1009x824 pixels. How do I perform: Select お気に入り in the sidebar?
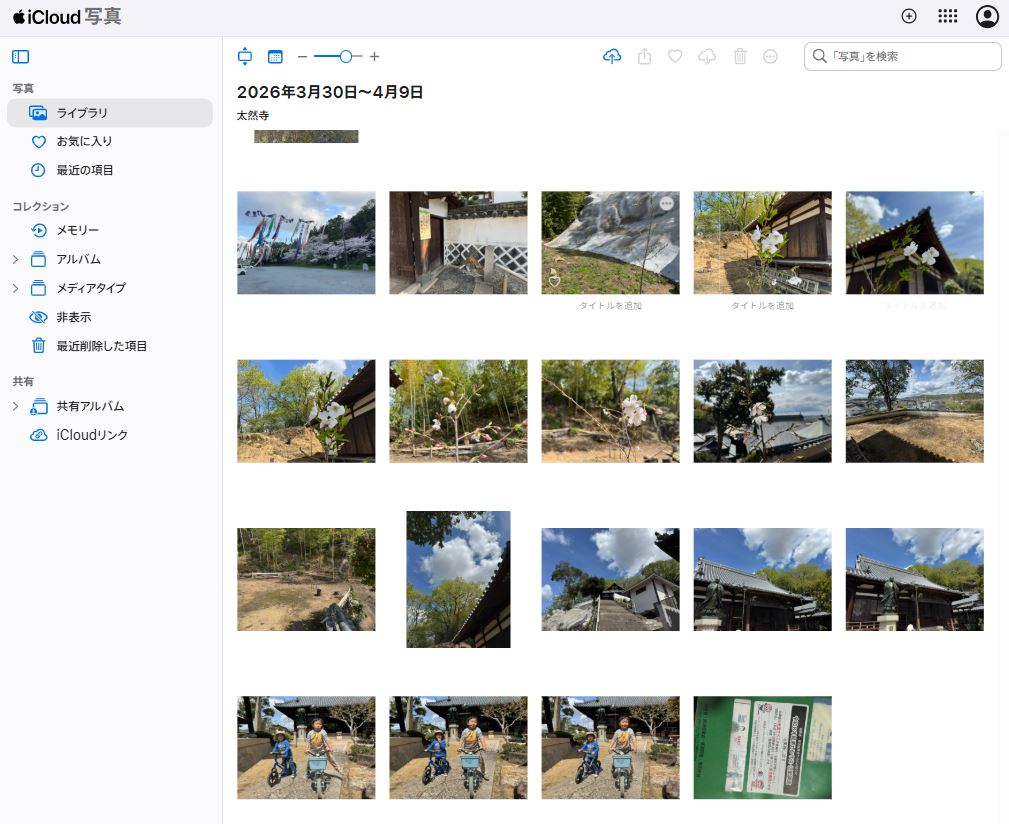pyautogui.click(x=84, y=142)
